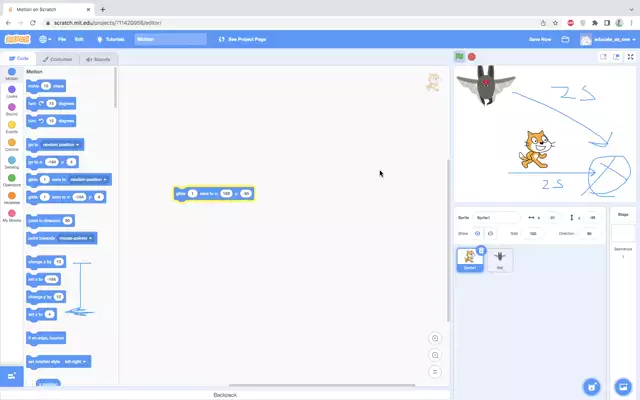Click the project title field 'Motion'
Image resolution: width=640 pixels, height=400 pixels.
click(x=171, y=39)
